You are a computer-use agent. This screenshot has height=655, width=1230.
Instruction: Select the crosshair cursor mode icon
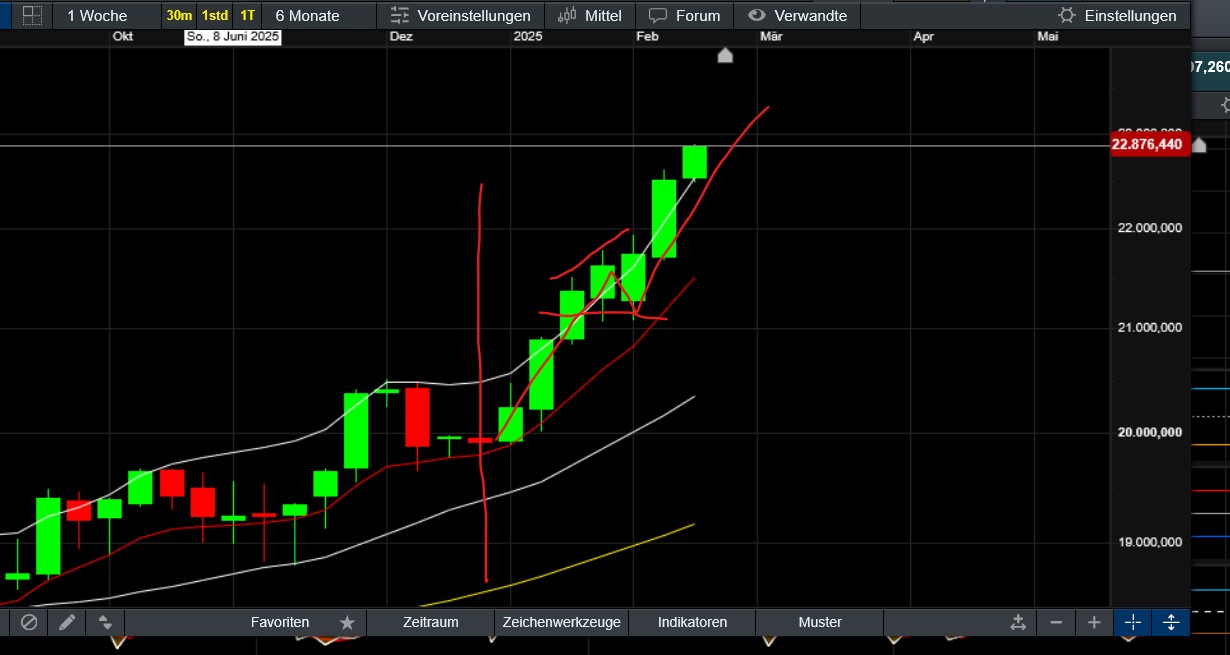click(1132, 622)
